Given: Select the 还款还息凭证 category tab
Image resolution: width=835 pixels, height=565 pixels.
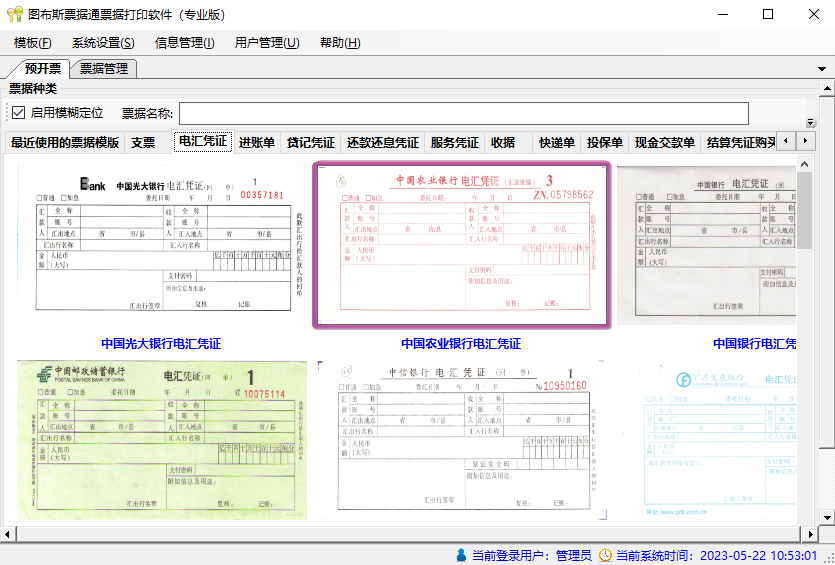Looking at the screenshot, I should click(x=382, y=143).
